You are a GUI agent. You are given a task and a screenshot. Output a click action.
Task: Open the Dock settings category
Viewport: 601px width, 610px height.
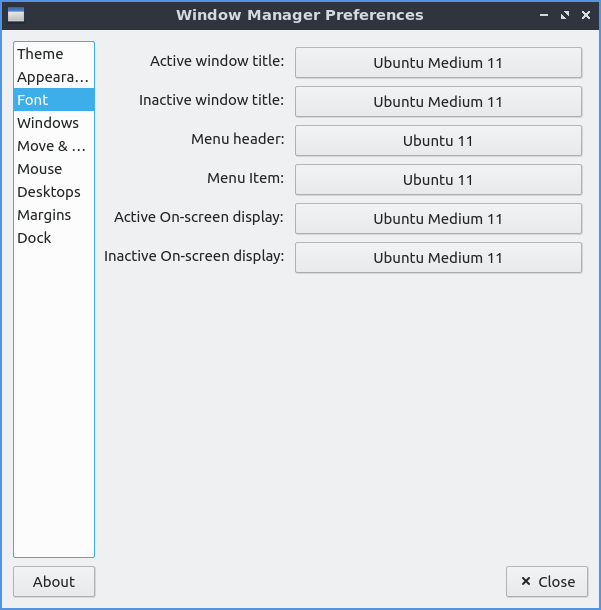point(34,238)
